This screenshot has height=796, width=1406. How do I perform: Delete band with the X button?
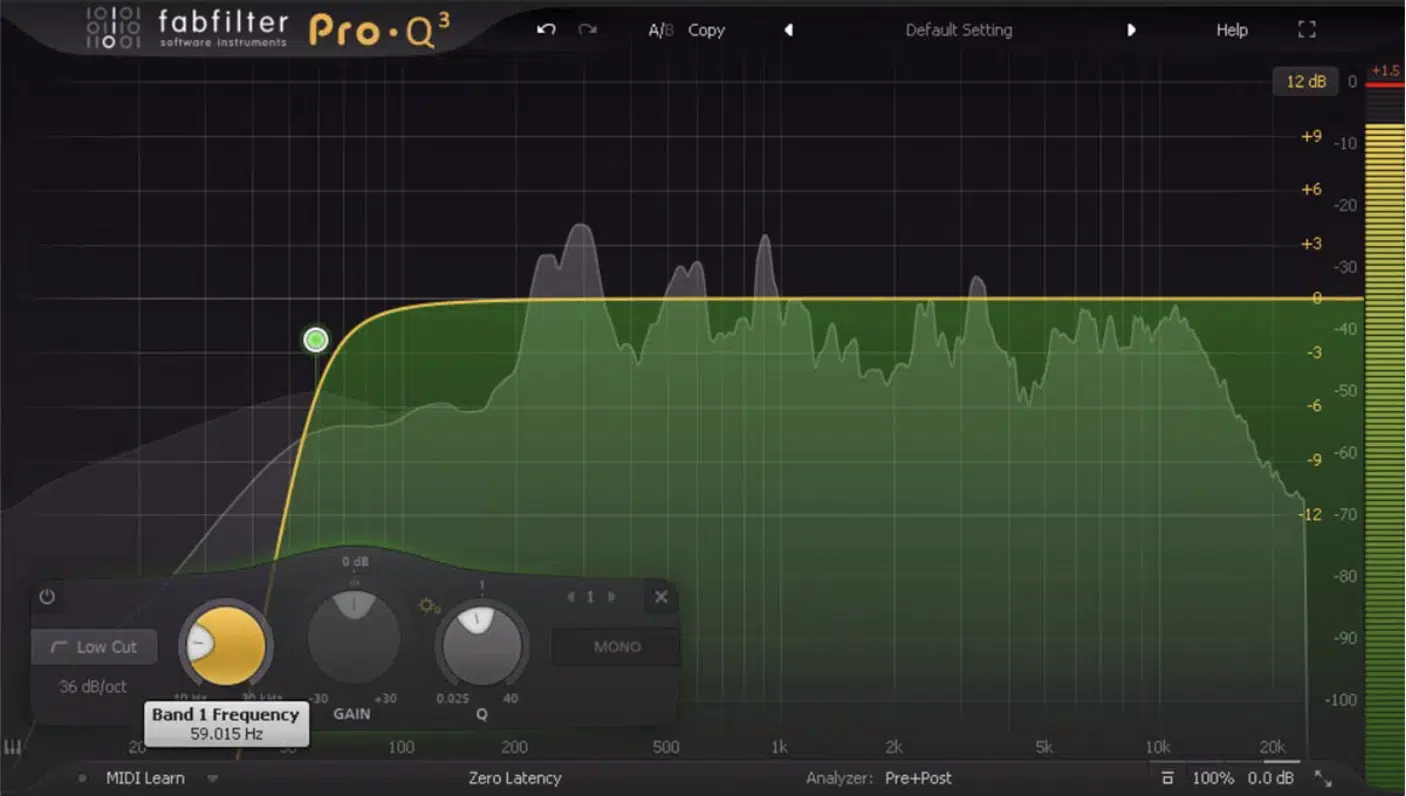pos(661,597)
